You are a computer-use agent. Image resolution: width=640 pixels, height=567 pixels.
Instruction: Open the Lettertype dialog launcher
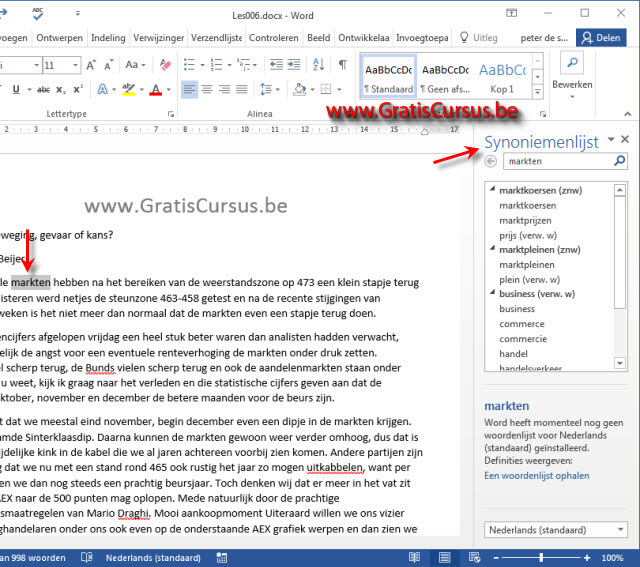click(171, 114)
